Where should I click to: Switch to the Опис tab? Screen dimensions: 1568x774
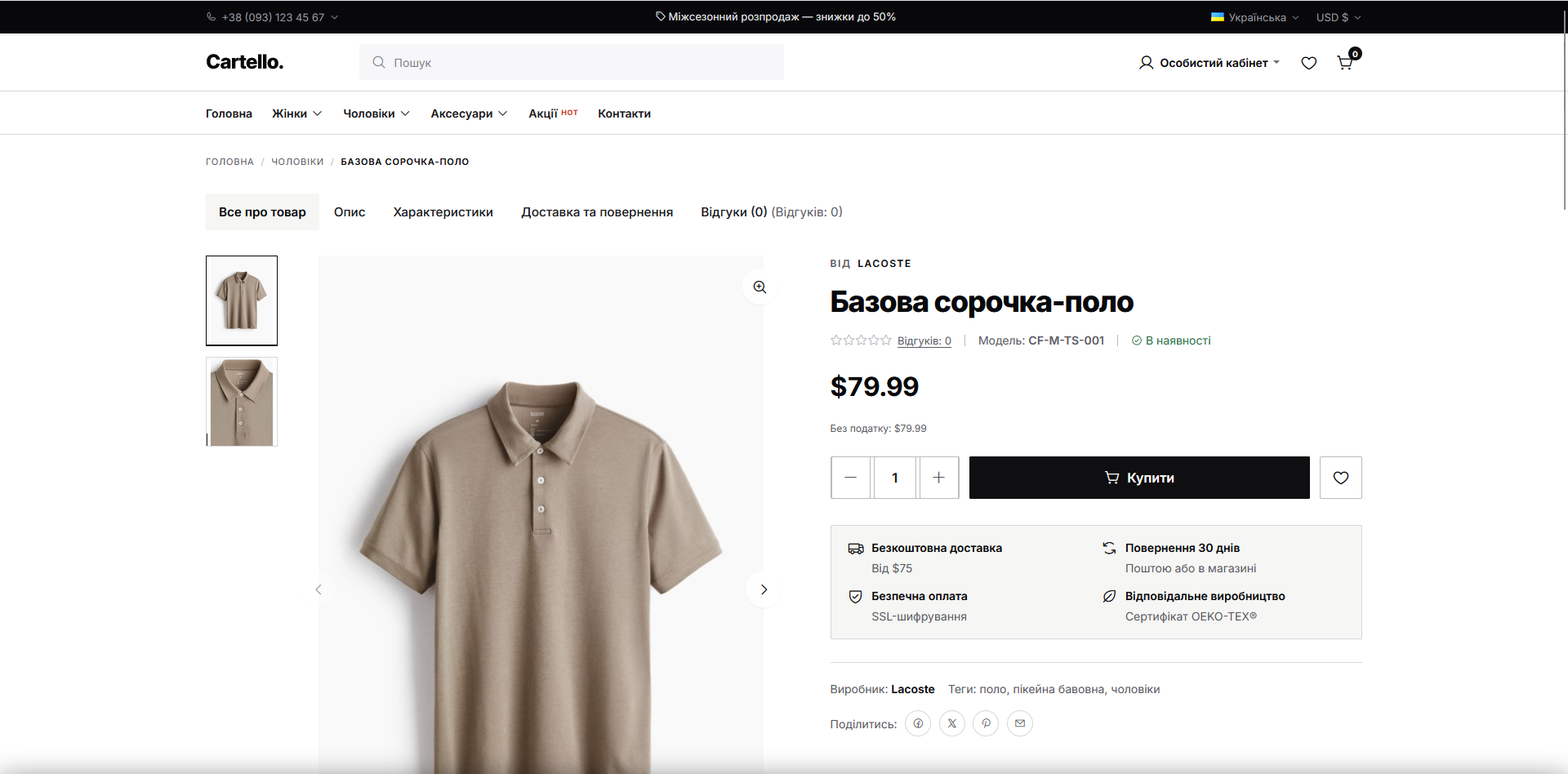coord(350,212)
